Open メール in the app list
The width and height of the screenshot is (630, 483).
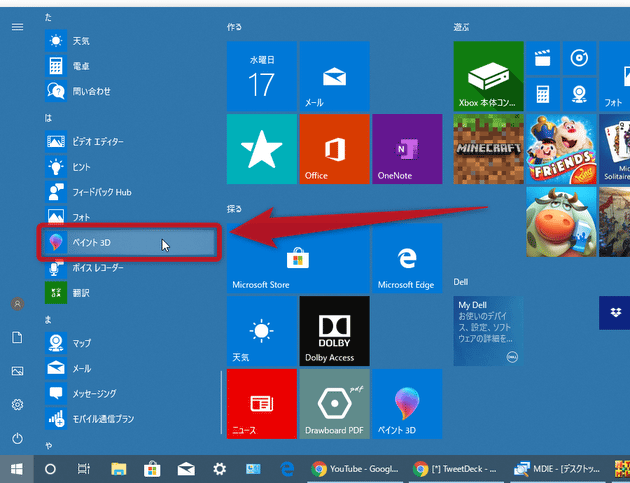click(x=129, y=368)
